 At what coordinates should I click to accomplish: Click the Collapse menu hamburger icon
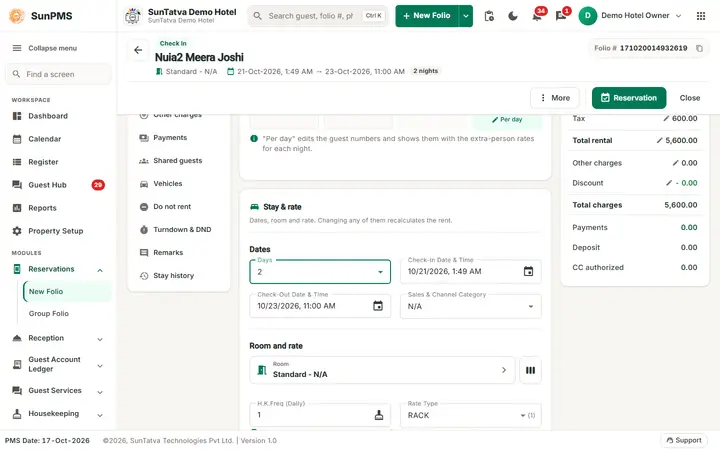coord(17,48)
